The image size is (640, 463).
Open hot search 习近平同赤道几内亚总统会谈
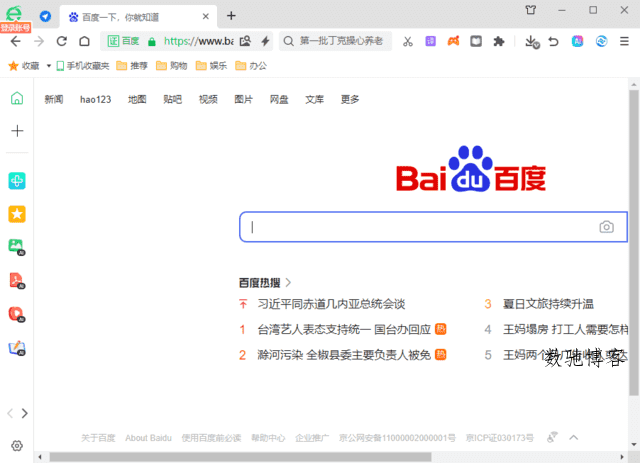click(331, 304)
